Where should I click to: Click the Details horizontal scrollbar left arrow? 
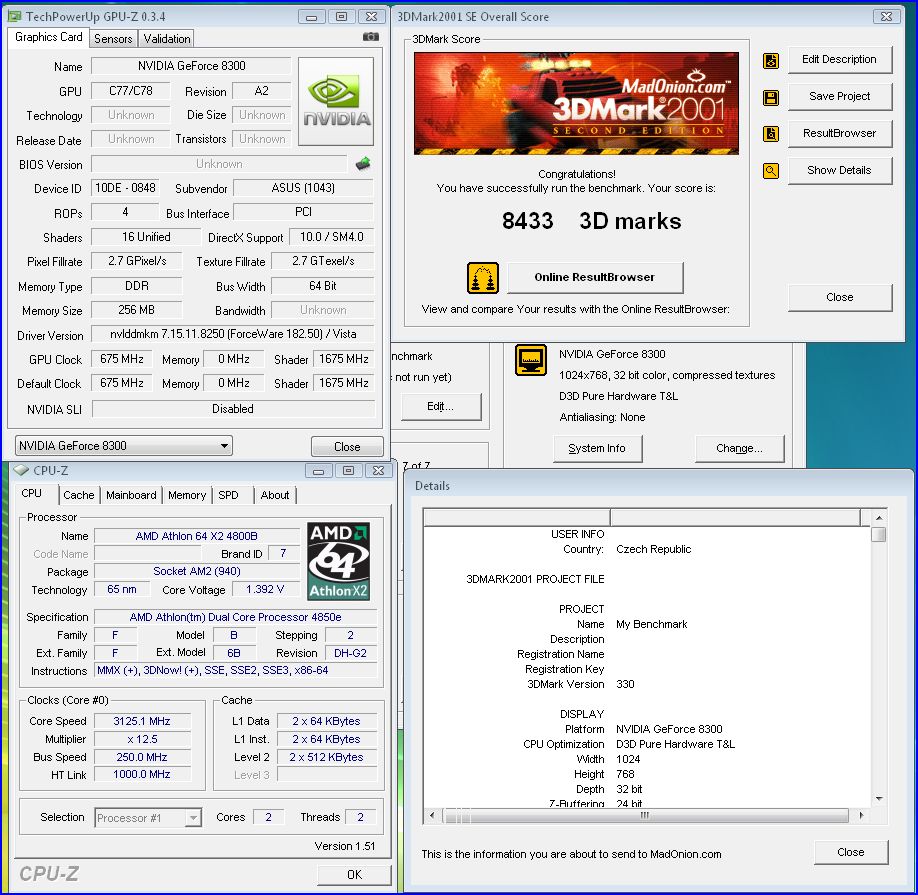pos(432,815)
